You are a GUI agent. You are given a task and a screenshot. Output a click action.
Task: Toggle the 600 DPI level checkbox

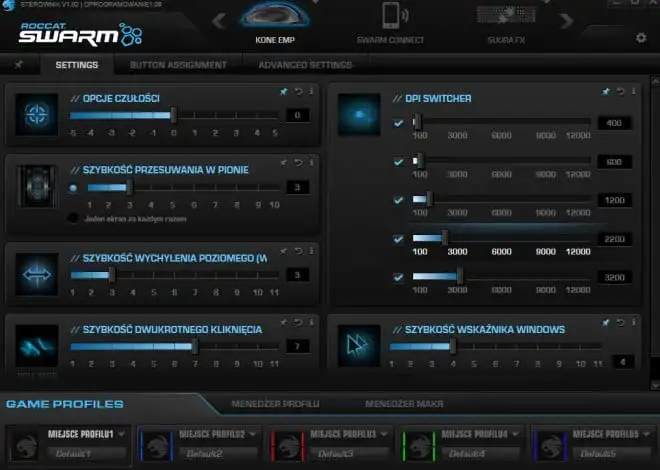(x=398, y=162)
